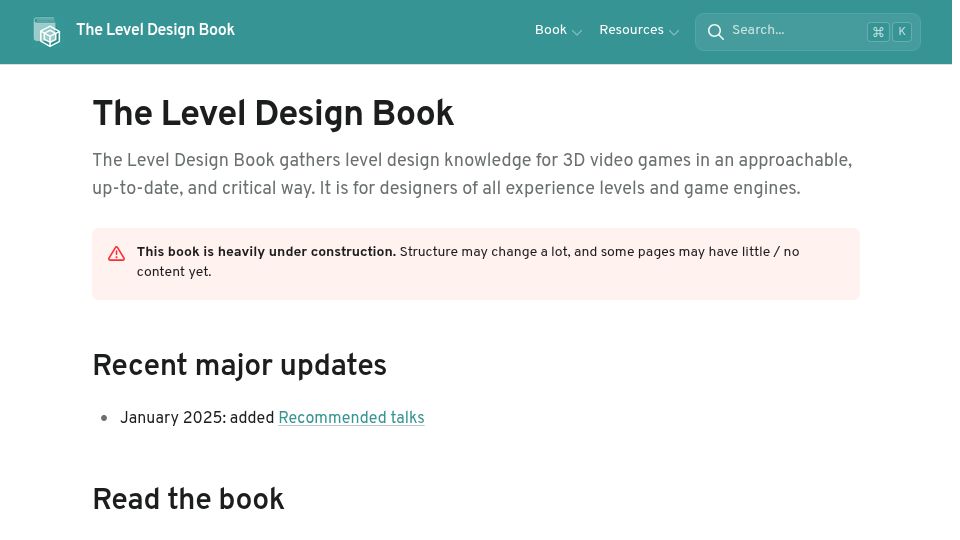Click the red warning triangle icon
960x540 pixels.
tap(116, 253)
